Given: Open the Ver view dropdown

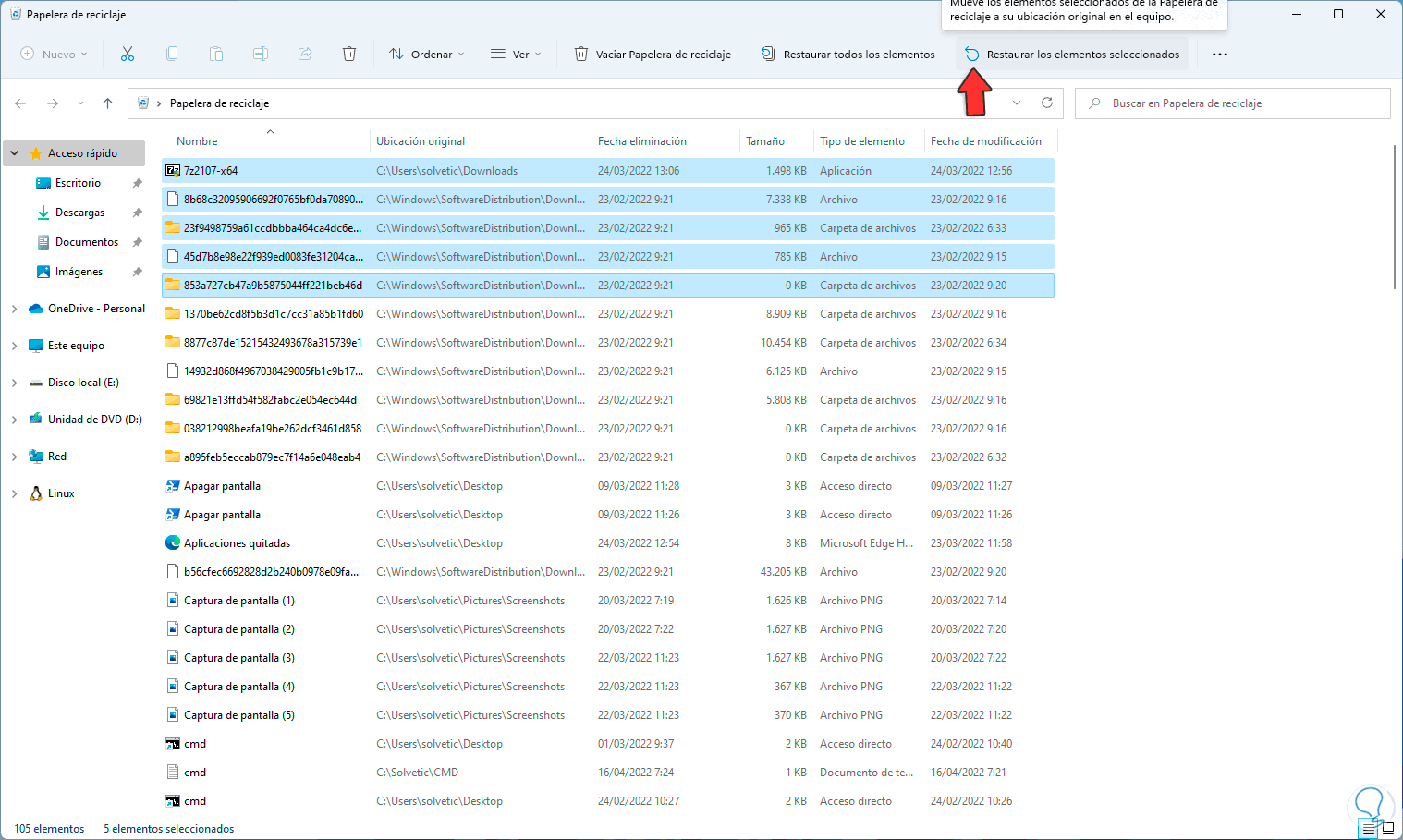Looking at the screenshot, I should pos(516,55).
